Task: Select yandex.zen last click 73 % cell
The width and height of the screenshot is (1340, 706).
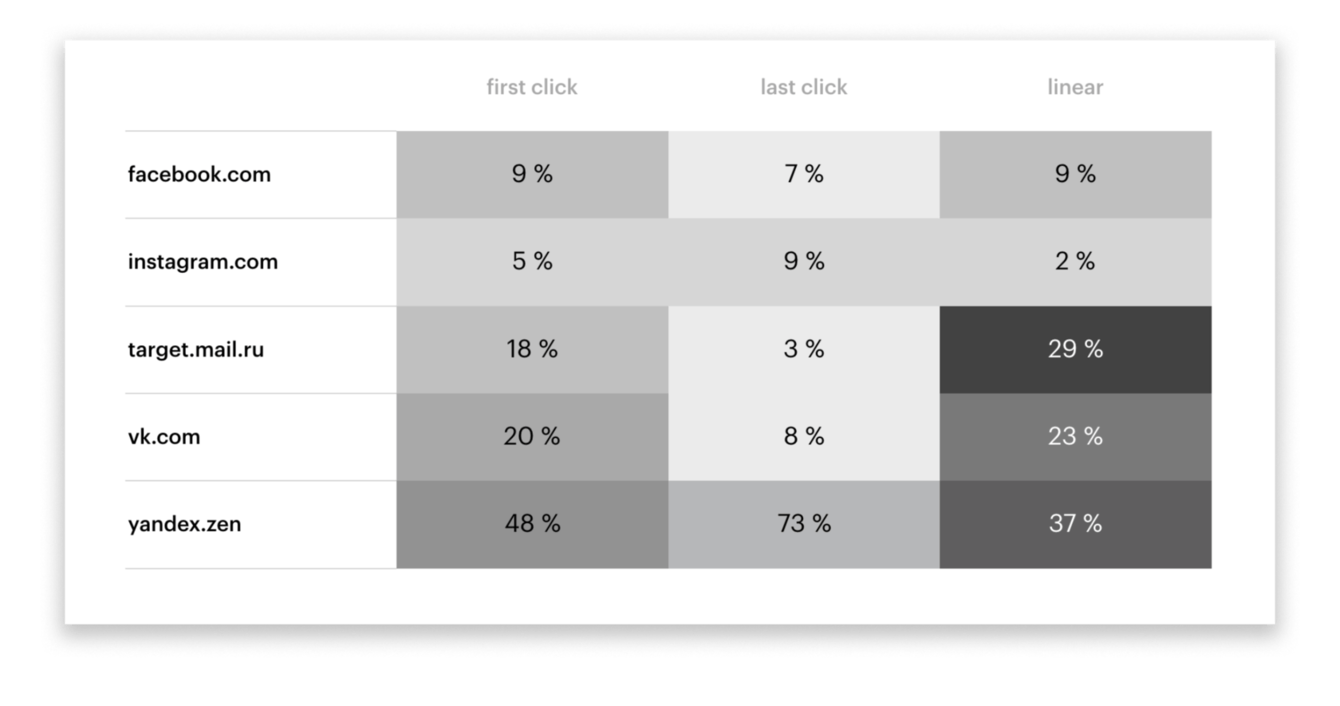Action: point(804,524)
